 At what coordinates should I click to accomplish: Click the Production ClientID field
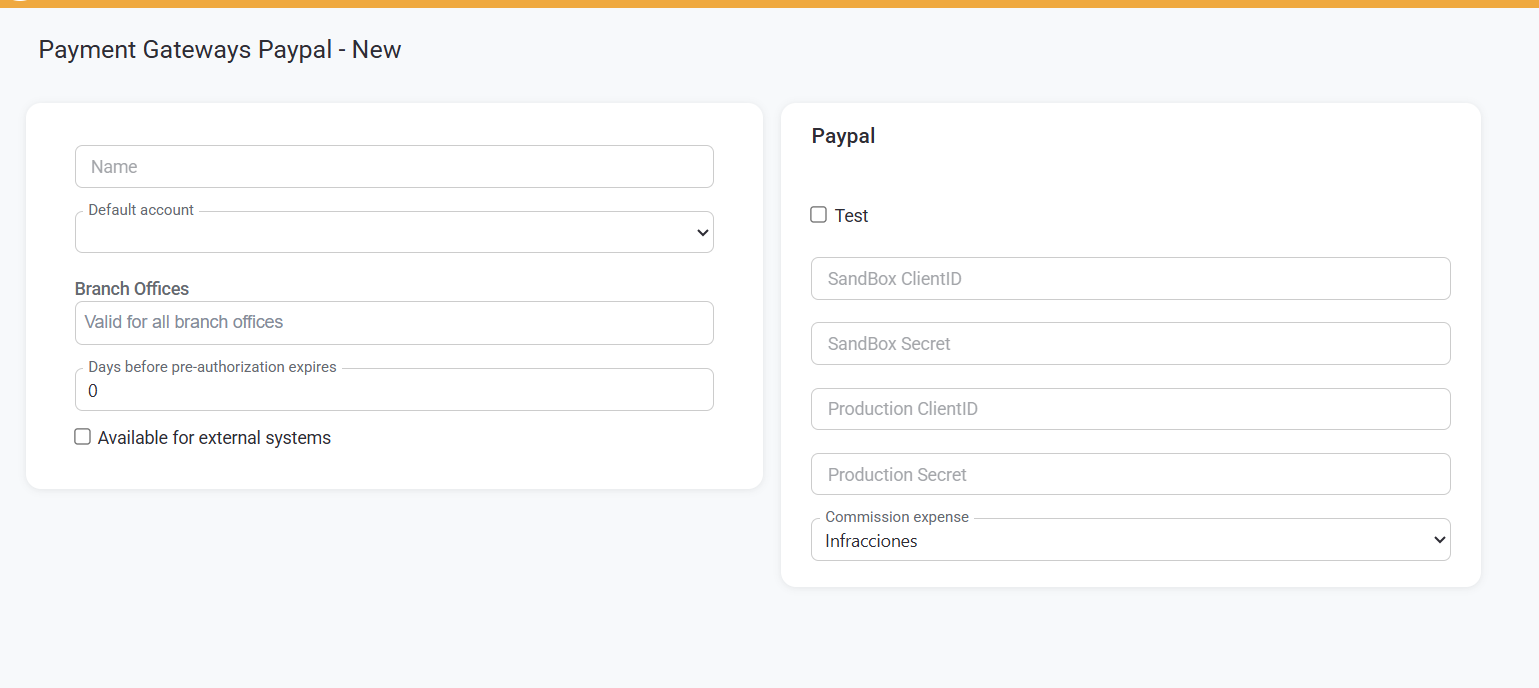point(1130,409)
